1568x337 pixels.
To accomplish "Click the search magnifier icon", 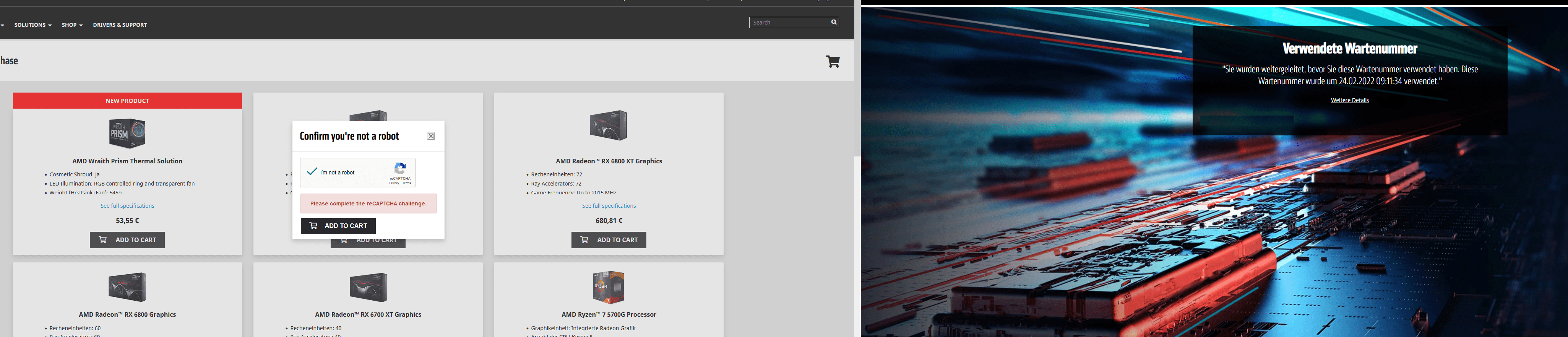I will (x=834, y=23).
